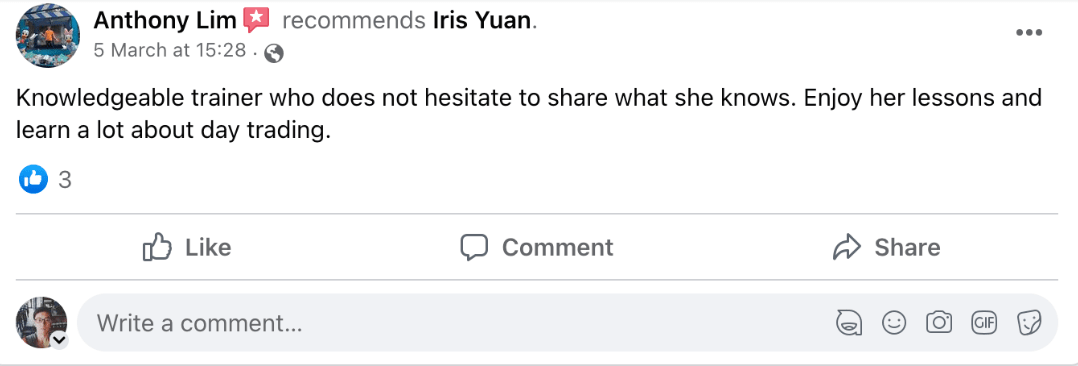1078x366 pixels.
Task: Open the Iris Yuan page link
Action: [482, 21]
